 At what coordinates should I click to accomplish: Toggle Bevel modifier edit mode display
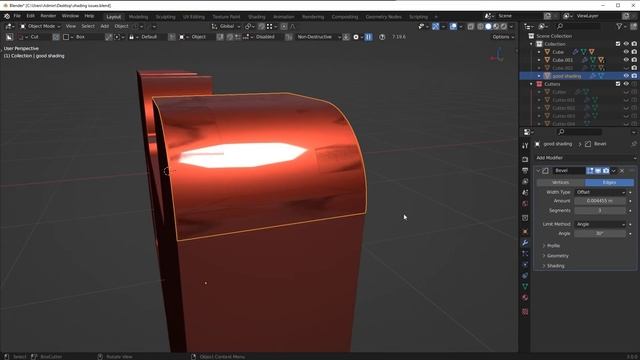coord(590,171)
